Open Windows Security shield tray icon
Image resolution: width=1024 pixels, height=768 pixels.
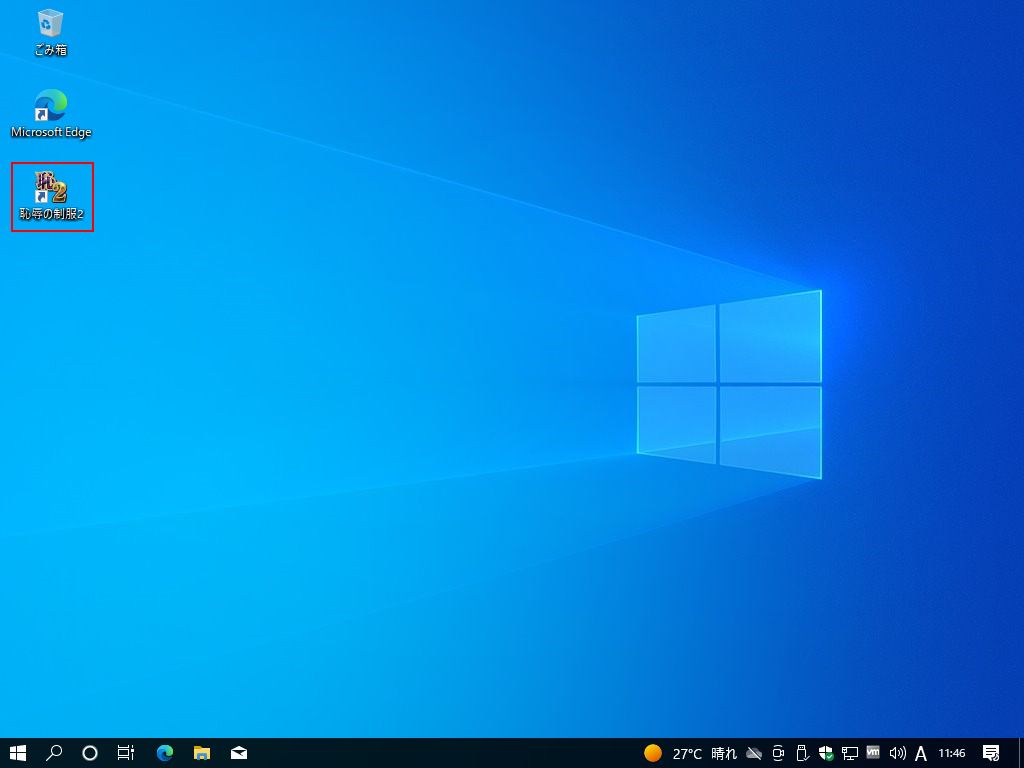(826, 754)
